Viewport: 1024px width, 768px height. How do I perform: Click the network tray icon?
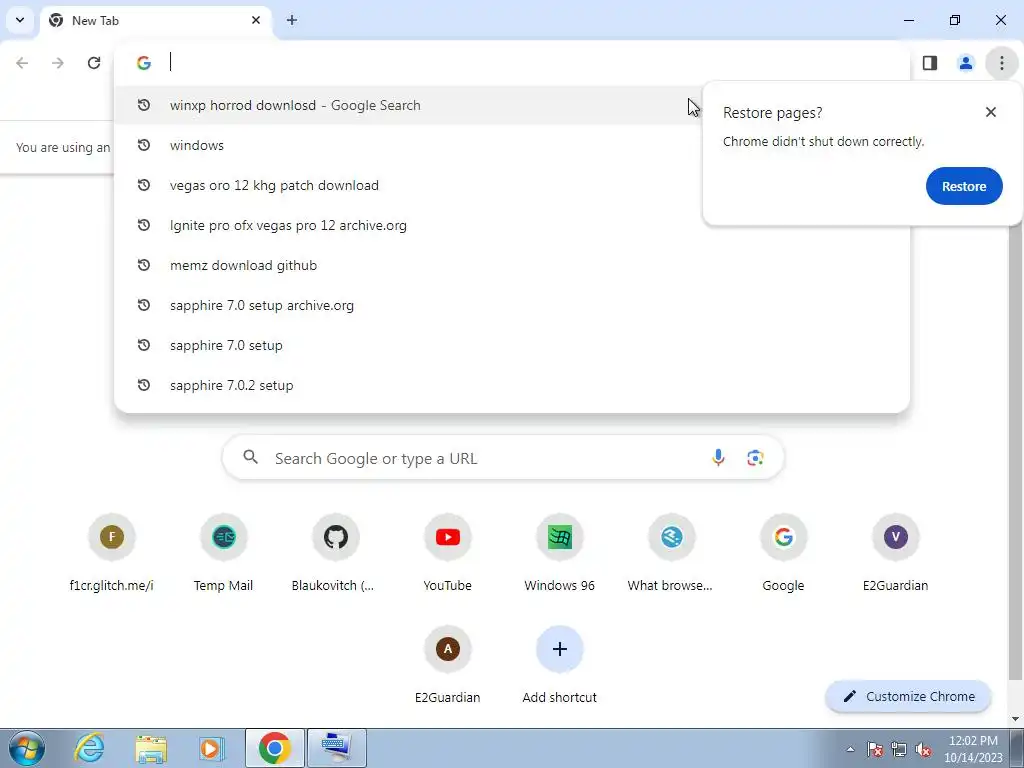(899, 749)
